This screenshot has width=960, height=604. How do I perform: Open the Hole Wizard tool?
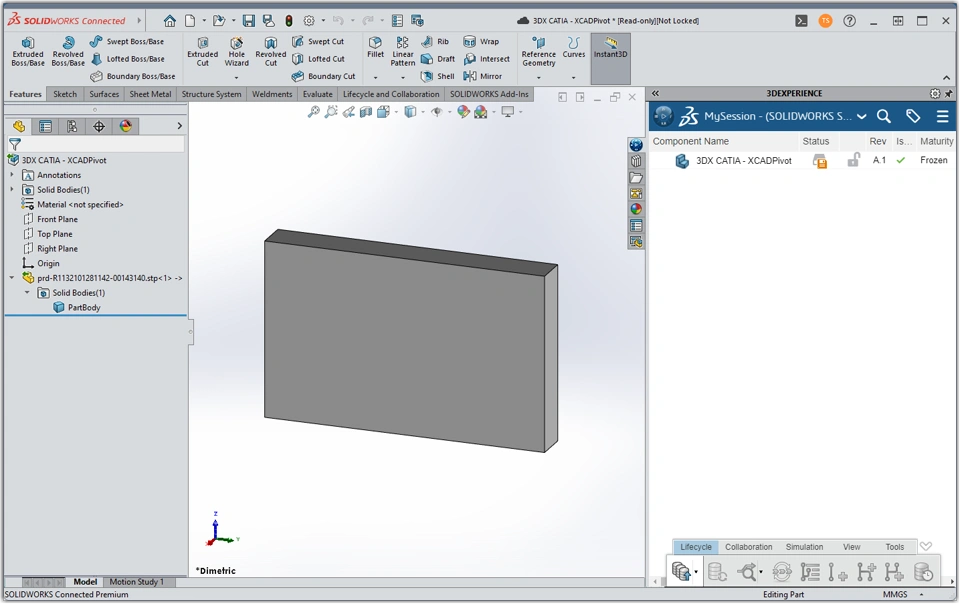tap(236, 51)
